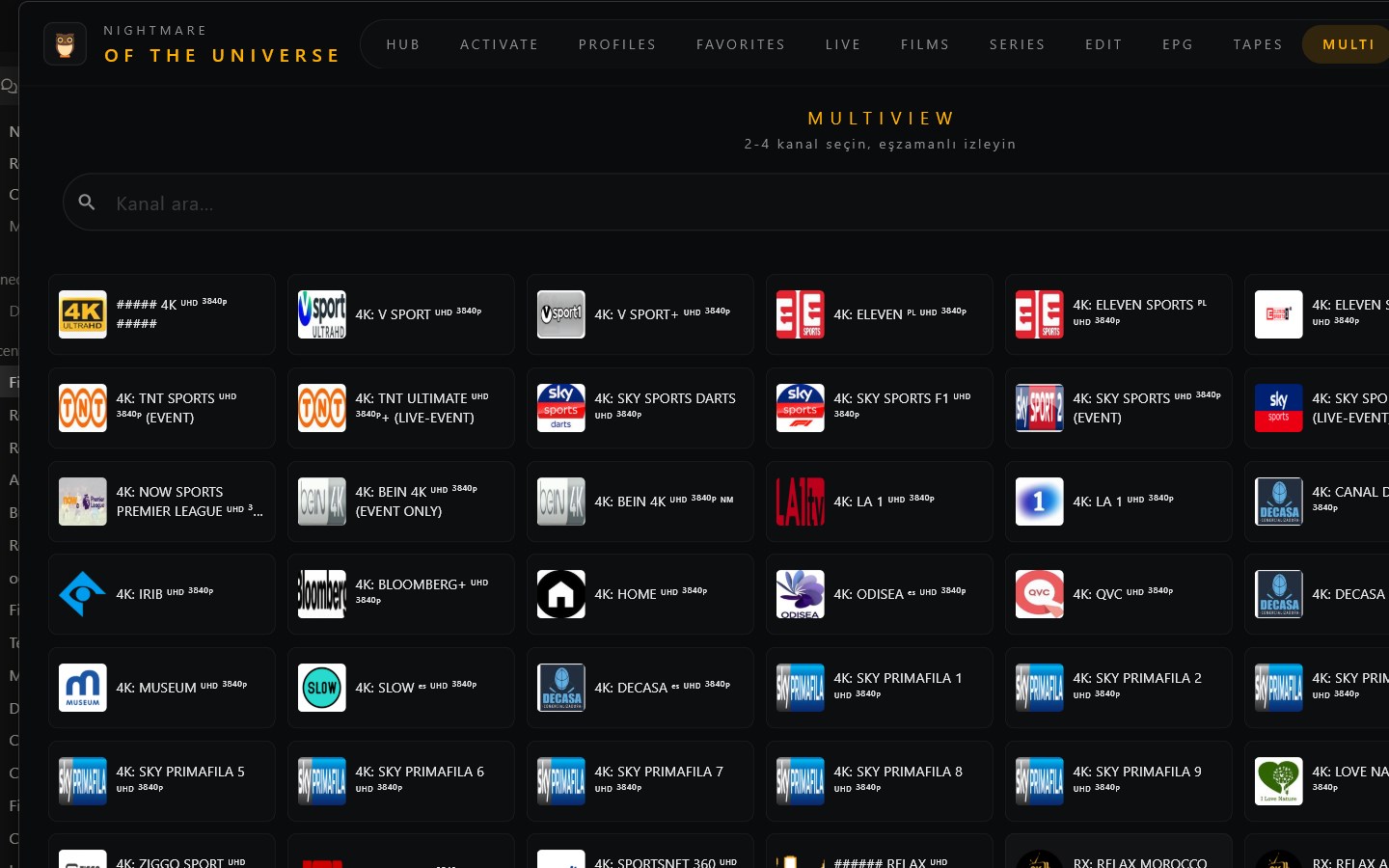Select the teal SLOW logo
Viewport: 1389px width, 868px height.
(x=322, y=688)
